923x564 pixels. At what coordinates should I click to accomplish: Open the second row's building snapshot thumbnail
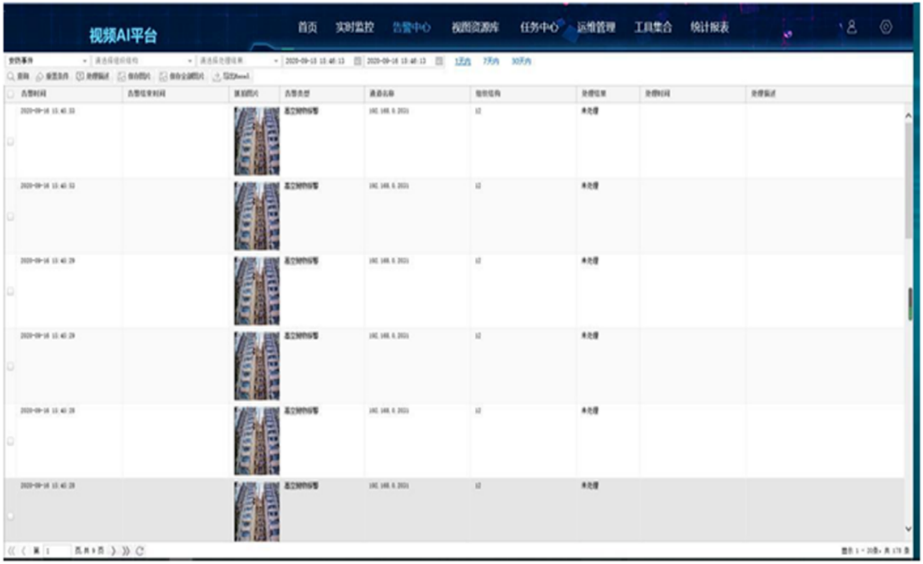pos(257,215)
